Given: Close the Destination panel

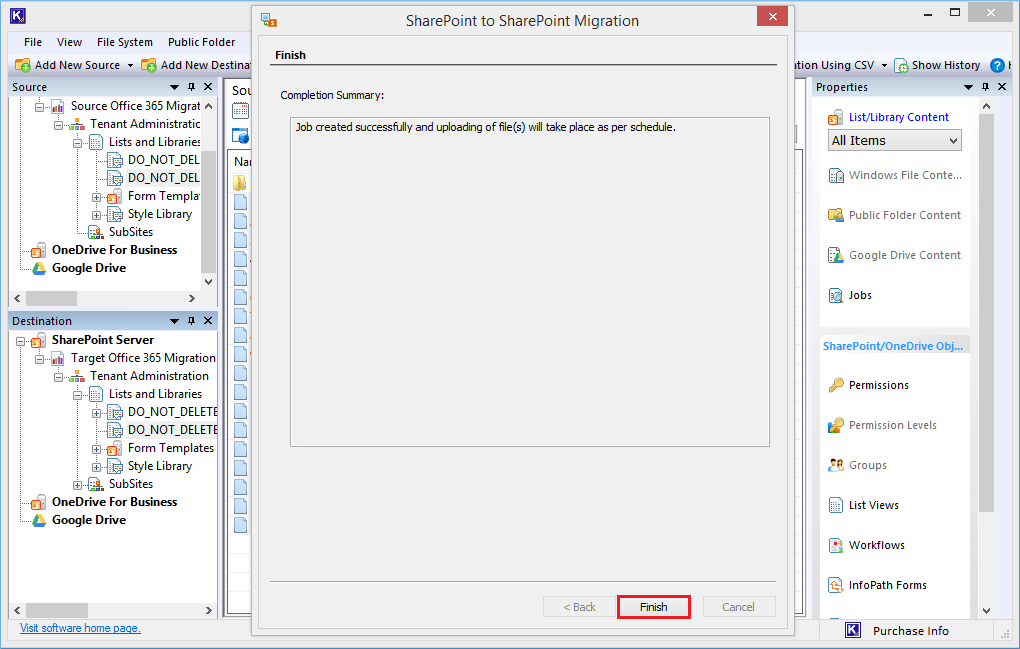Looking at the screenshot, I should coord(208,321).
